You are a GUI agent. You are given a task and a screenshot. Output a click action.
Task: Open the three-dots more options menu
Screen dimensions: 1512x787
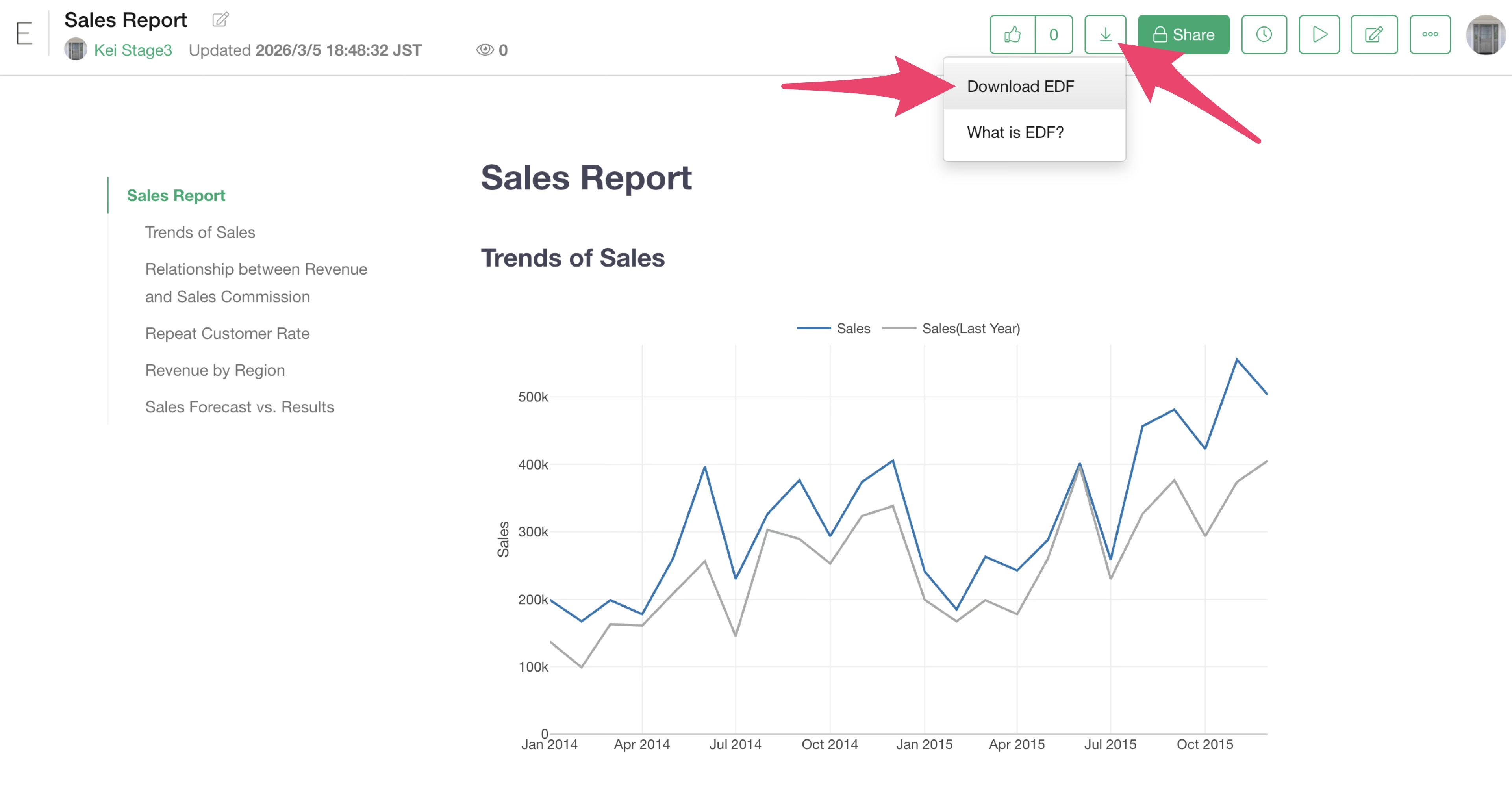(1430, 35)
